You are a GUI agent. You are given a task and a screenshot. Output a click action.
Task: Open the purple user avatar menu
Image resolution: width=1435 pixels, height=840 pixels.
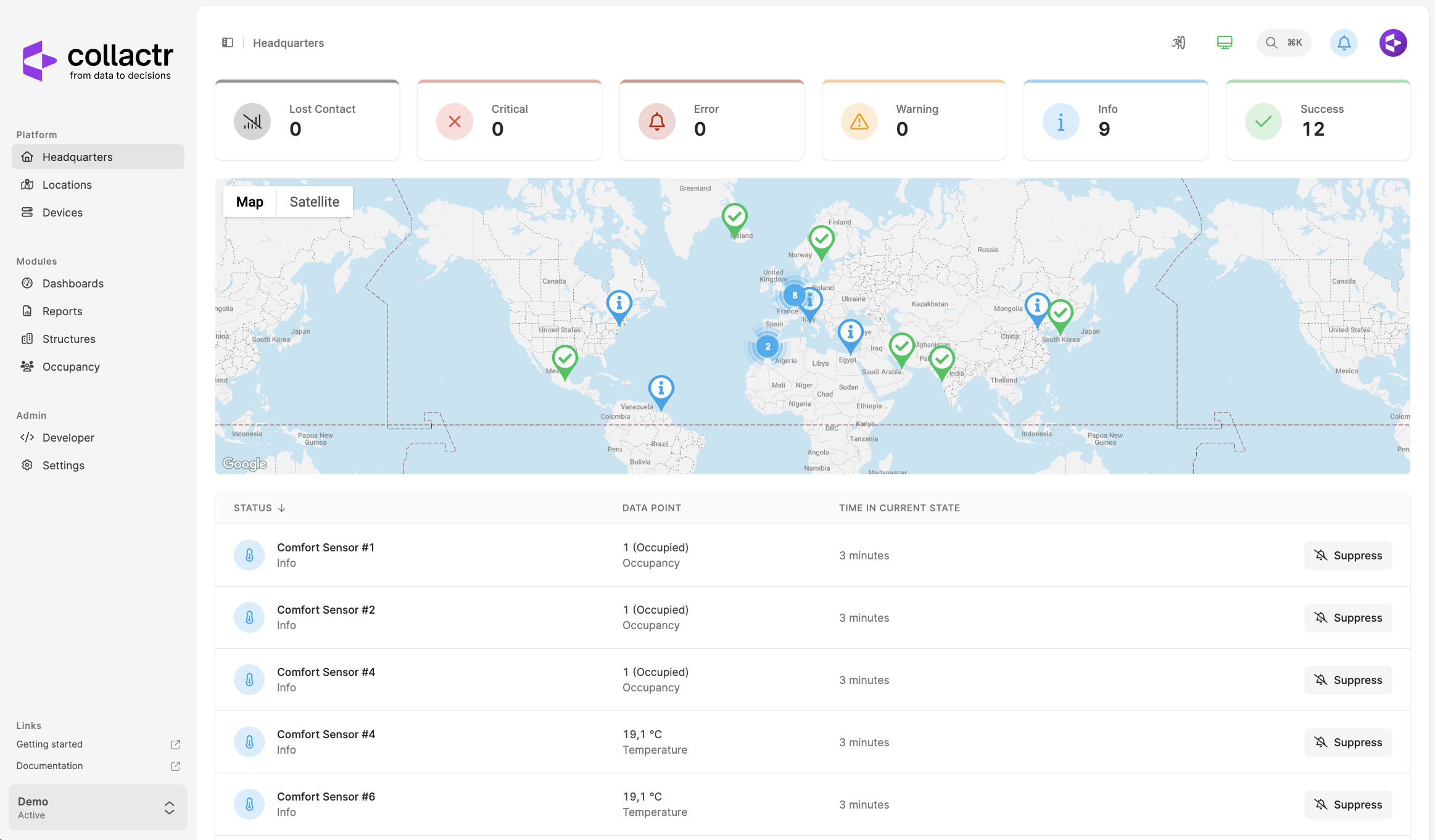pyautogui.click(x=1393, y=43)
